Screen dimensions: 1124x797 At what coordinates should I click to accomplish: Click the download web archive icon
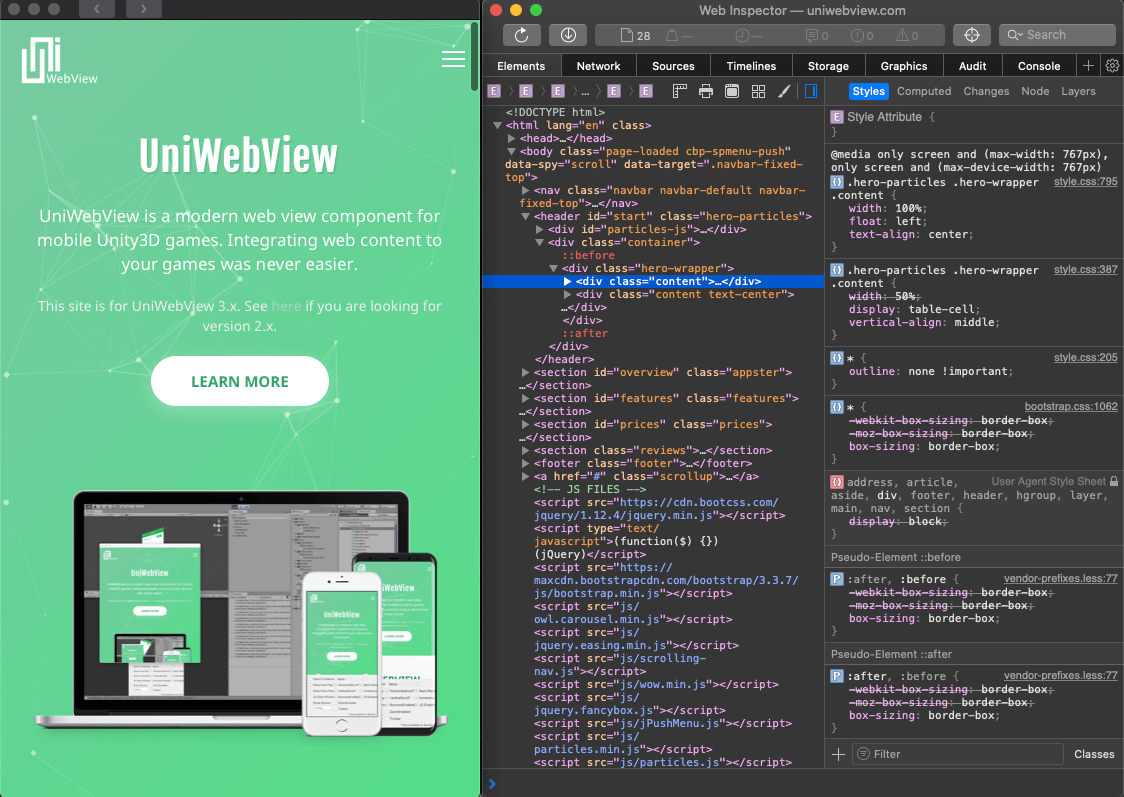point(568,35)
